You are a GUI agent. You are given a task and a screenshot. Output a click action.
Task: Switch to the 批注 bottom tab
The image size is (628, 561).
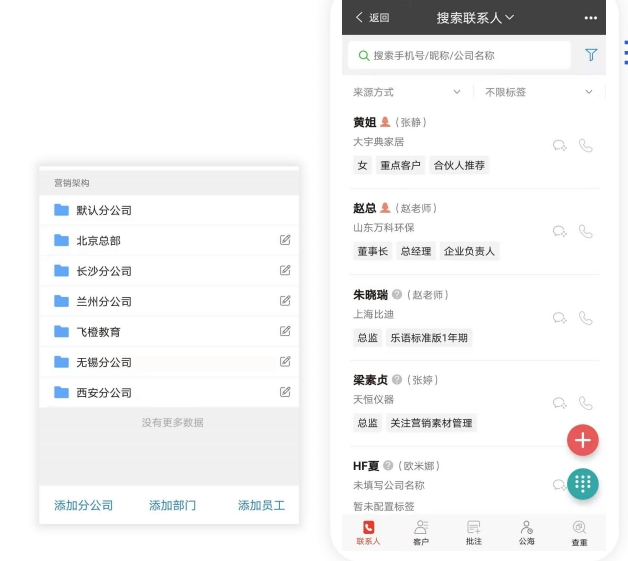(x=474, y=533)
